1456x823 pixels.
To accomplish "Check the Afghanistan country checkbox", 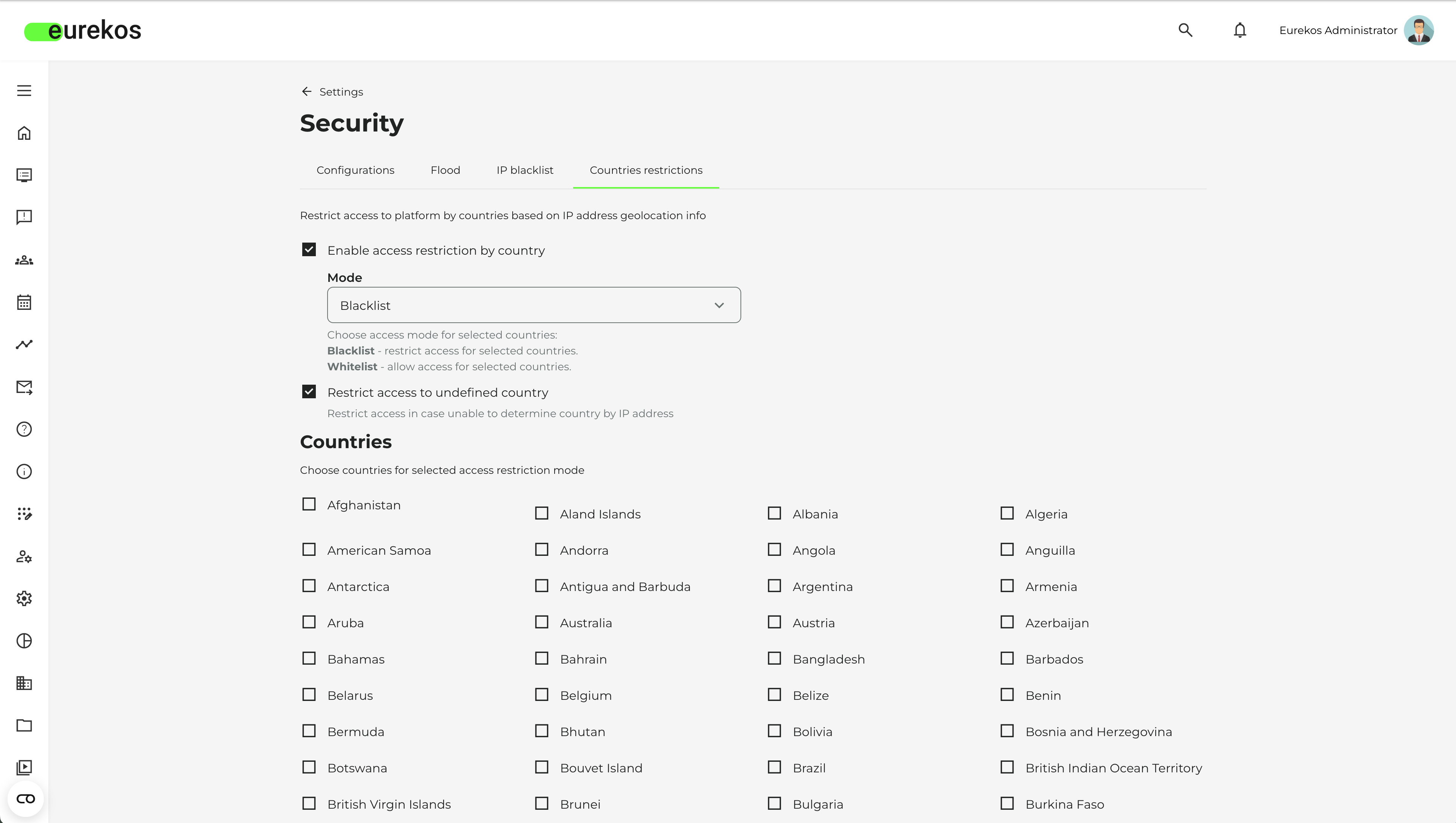I will pos(309,504).
